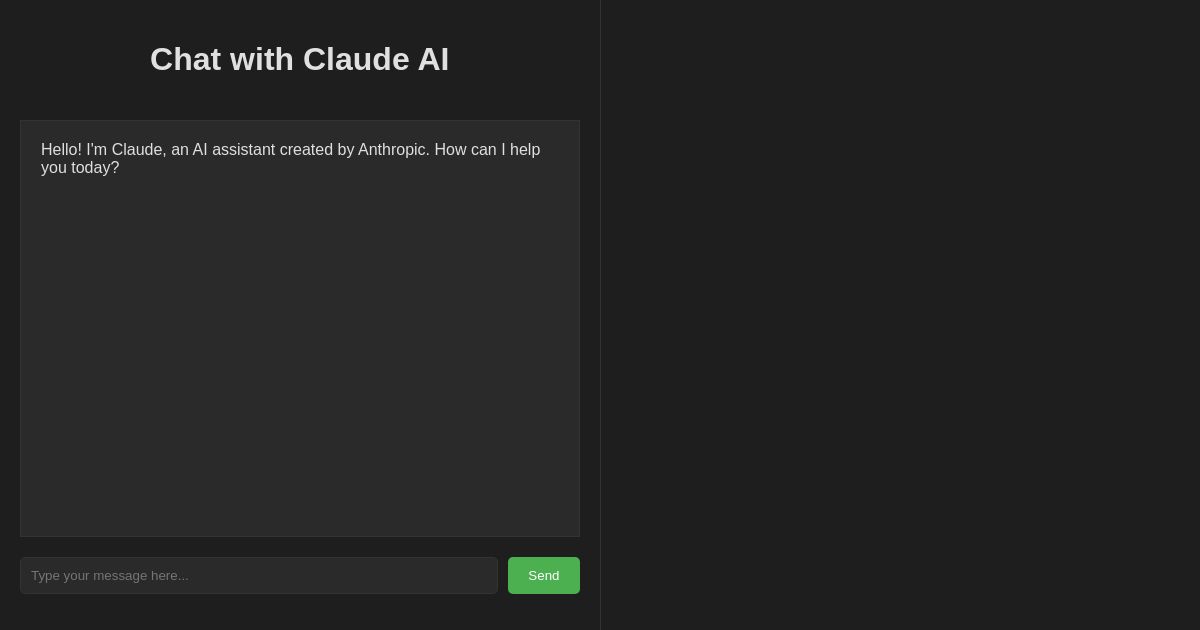Place cursor in the message composer
Viewport: 1200px width, 630px height.
(258, 575)
